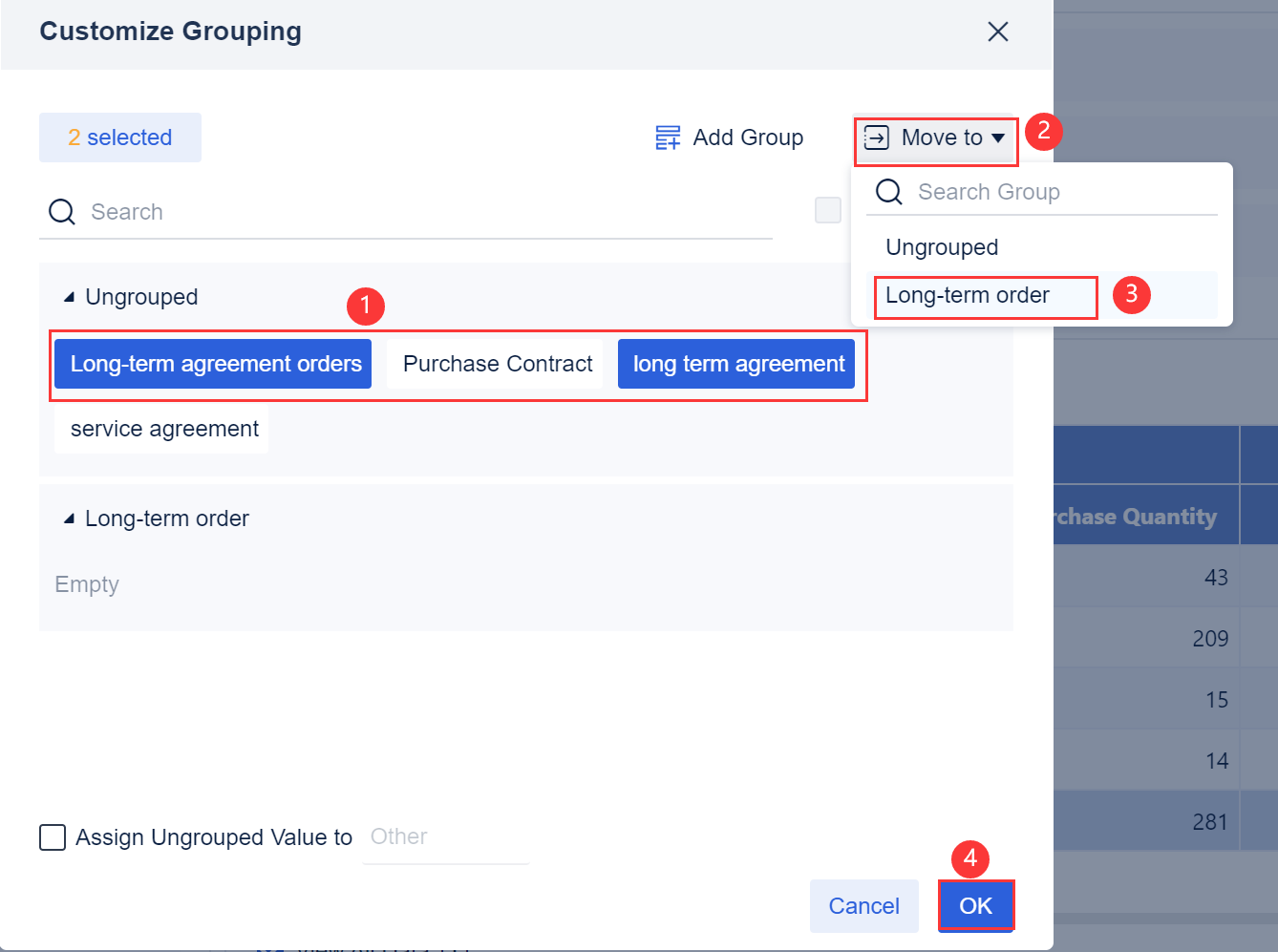Open the Move to dropdown

point(934,138)
